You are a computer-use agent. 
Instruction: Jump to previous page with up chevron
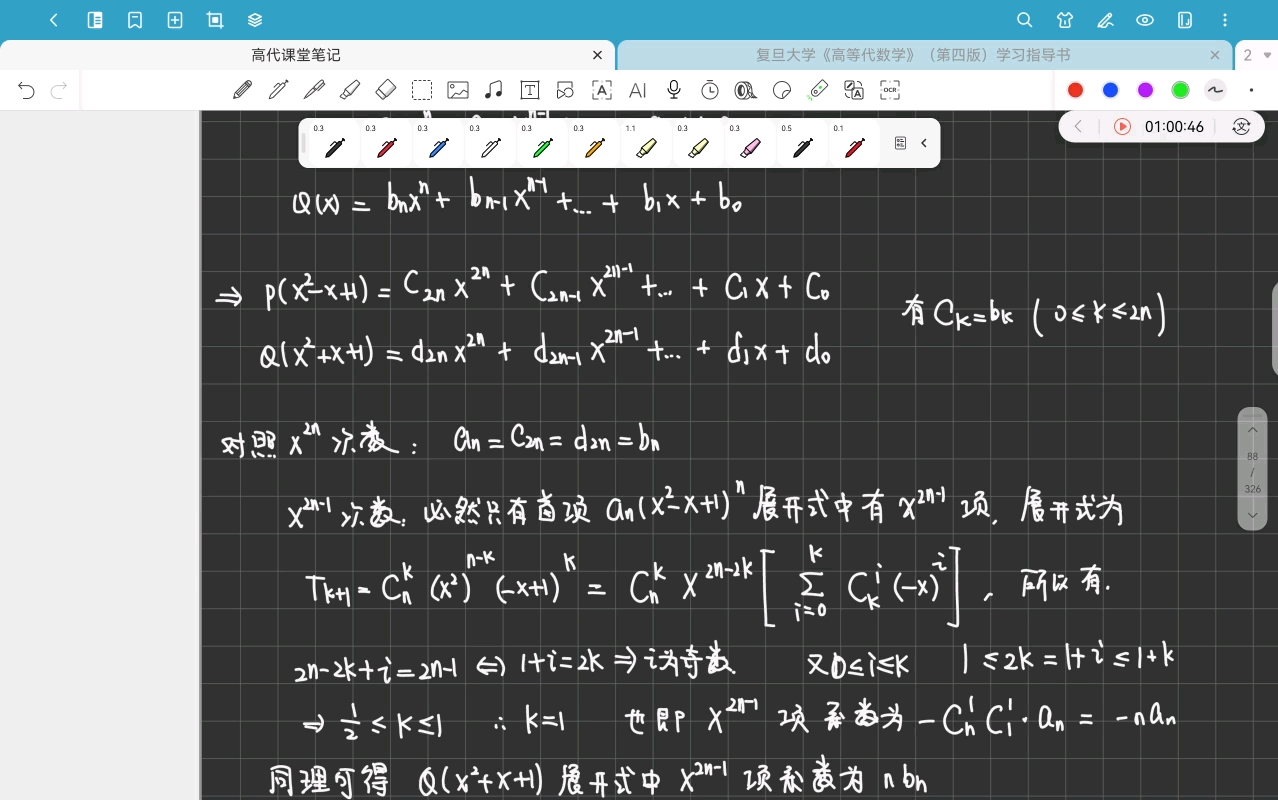(1252, 431)
